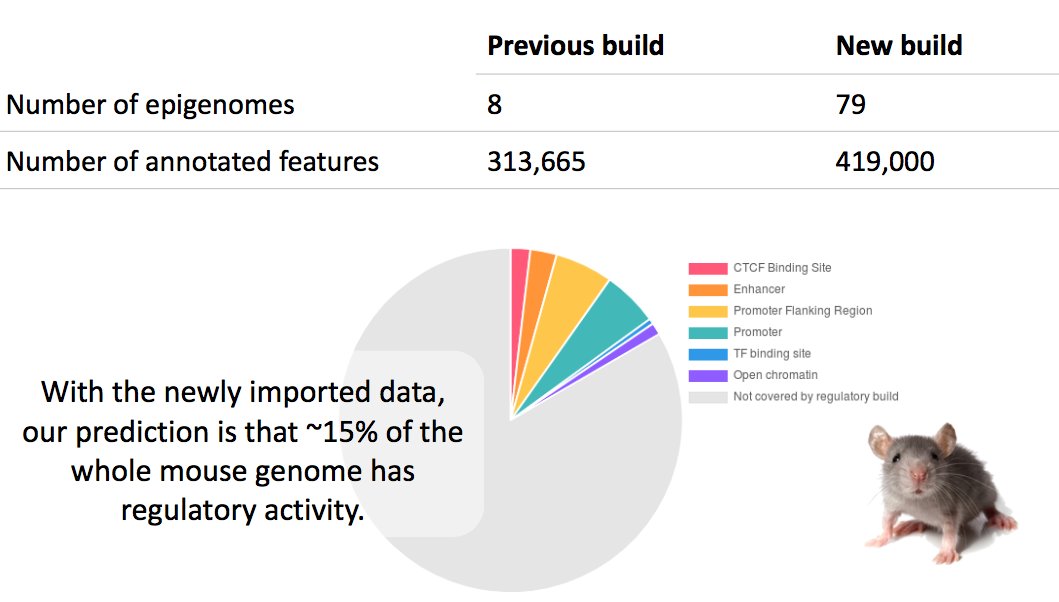Click the New build column header
The width and height of the screenshot is (1059, 602).
899,46
